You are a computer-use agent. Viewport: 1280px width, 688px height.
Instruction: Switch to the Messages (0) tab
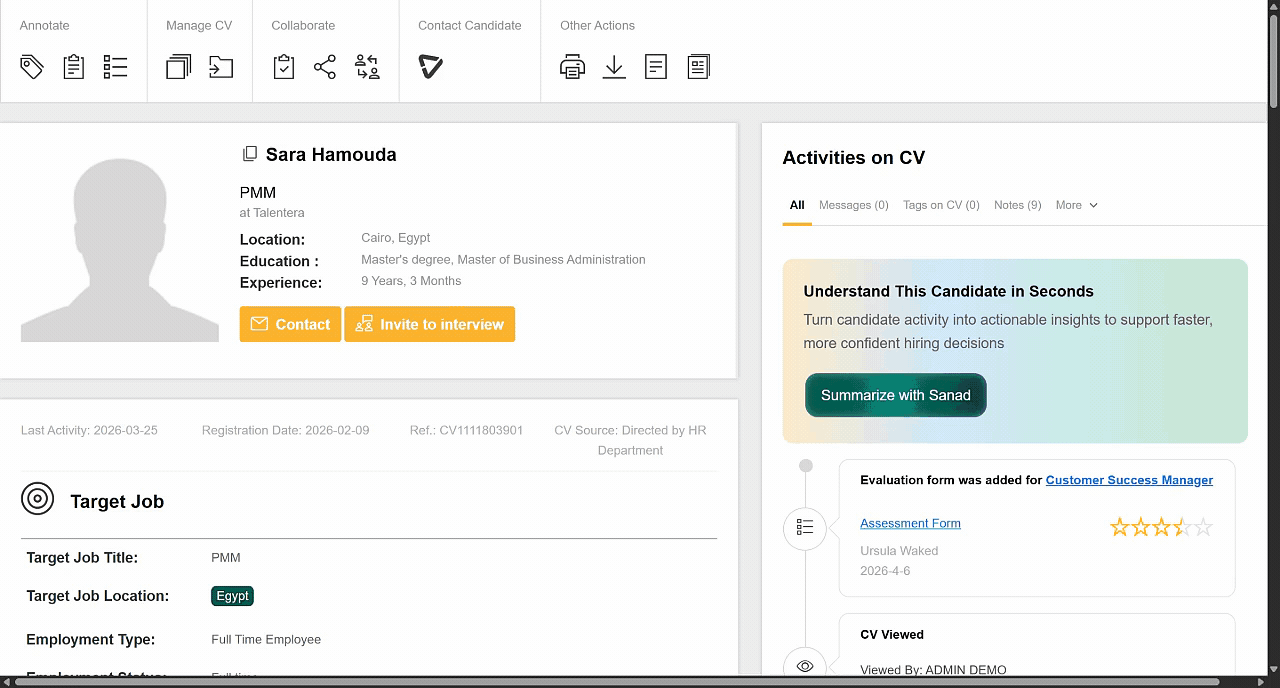pos(853,205)
